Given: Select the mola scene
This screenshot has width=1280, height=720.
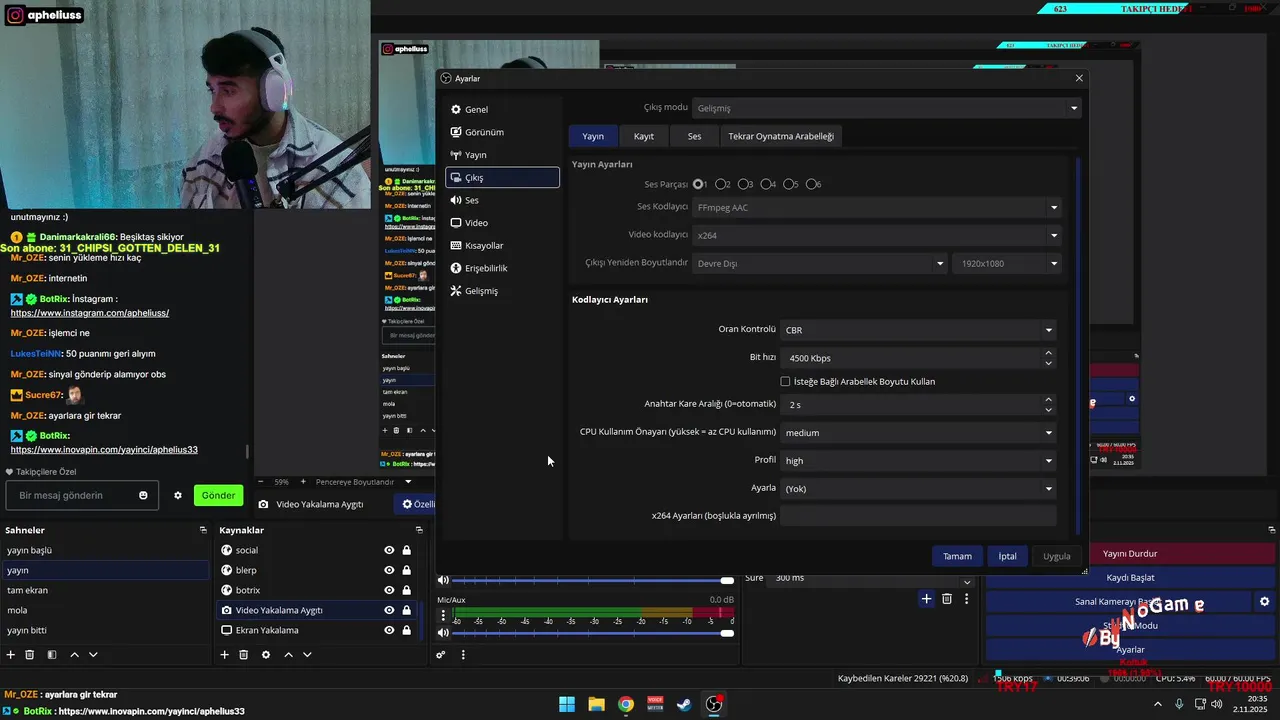Looking at the screenshot, I should point(105,610).
